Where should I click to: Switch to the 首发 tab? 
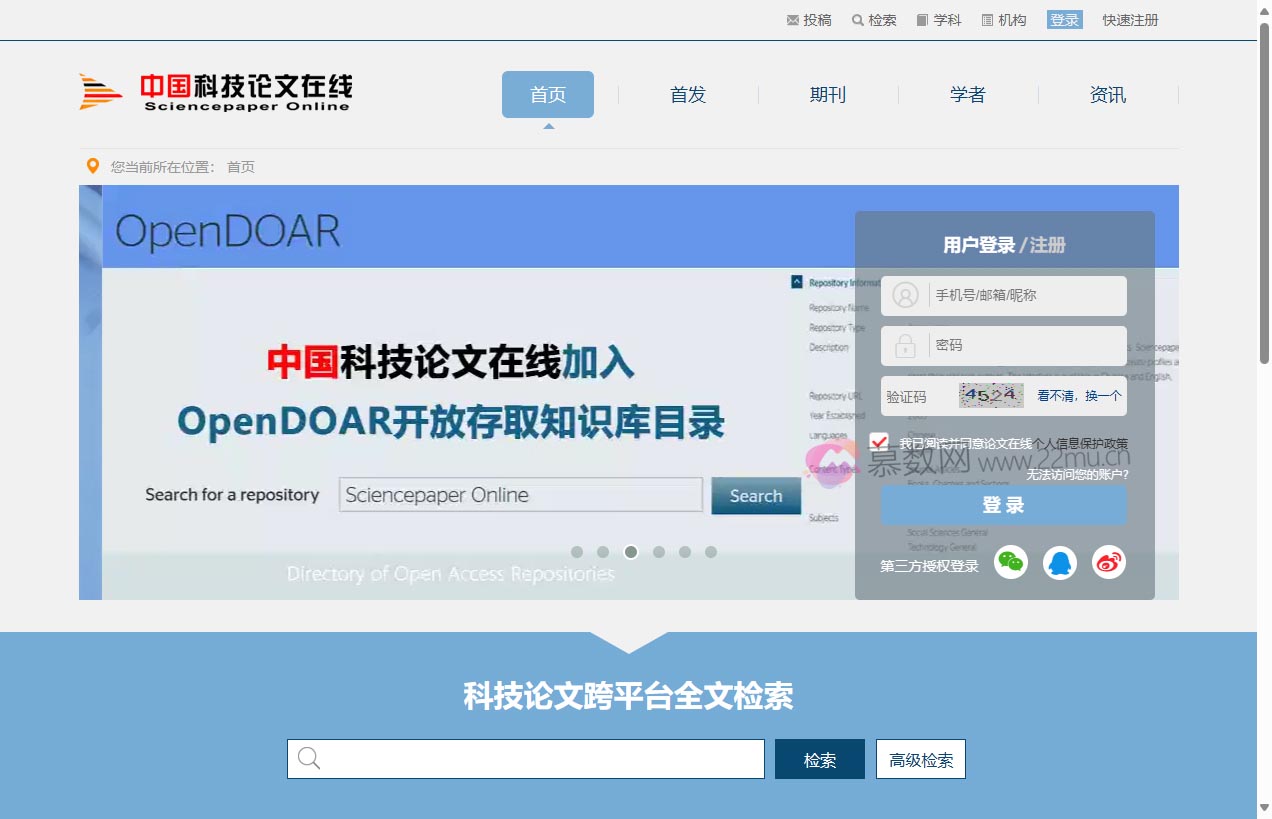[688, 95]
